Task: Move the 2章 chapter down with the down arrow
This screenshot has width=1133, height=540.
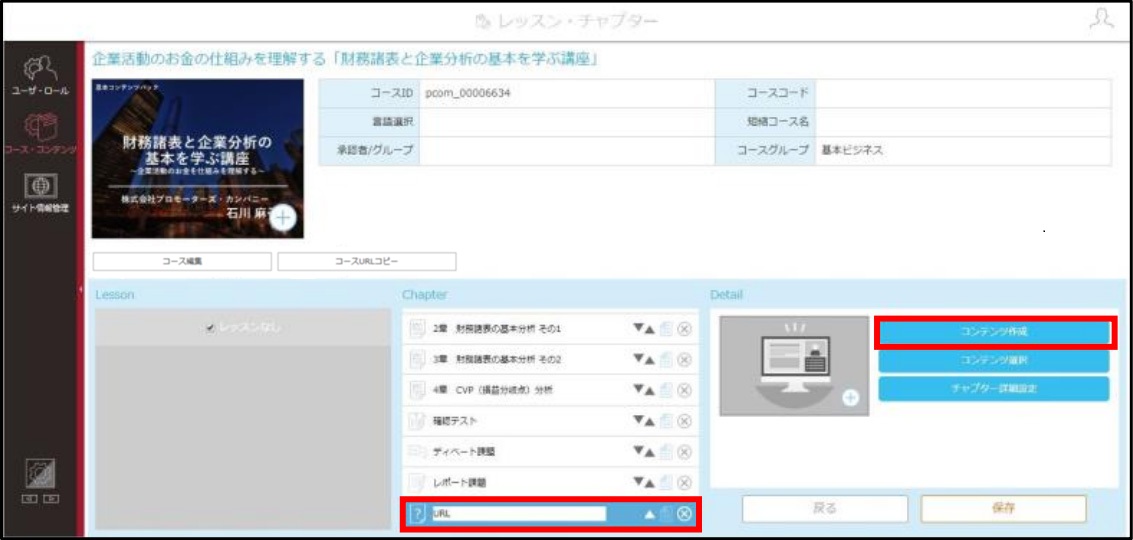Action: 638,329
